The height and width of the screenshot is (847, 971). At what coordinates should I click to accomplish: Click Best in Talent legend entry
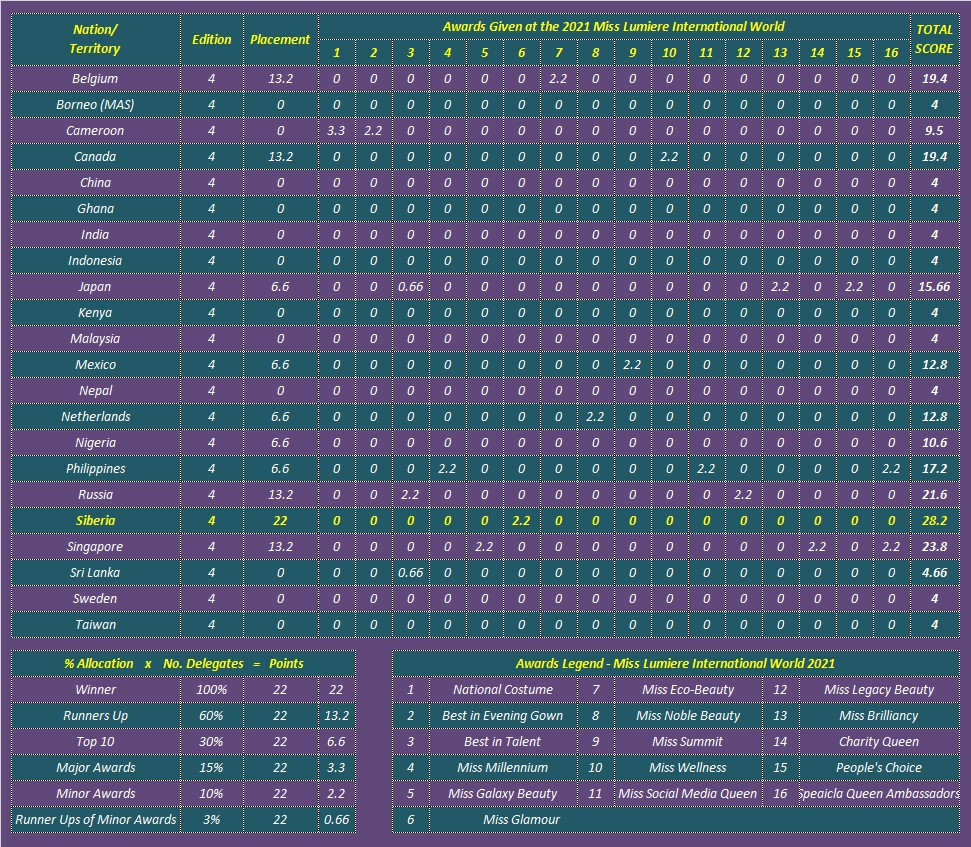coord(503,742)
